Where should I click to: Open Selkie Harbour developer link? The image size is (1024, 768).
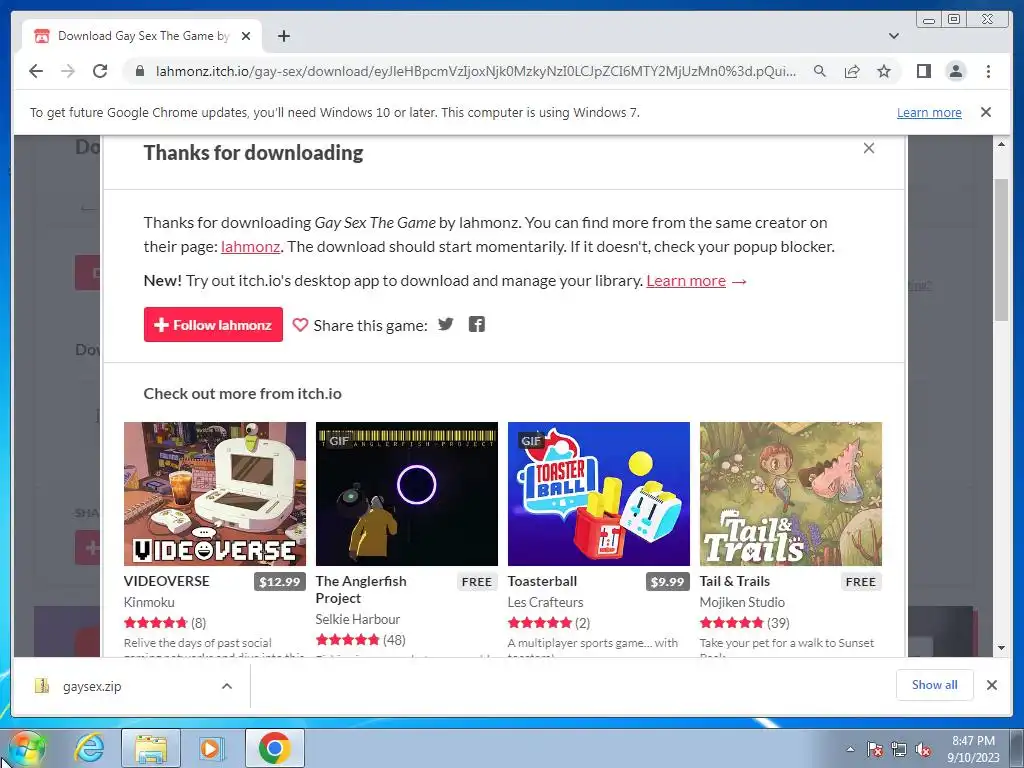point(358,619)
